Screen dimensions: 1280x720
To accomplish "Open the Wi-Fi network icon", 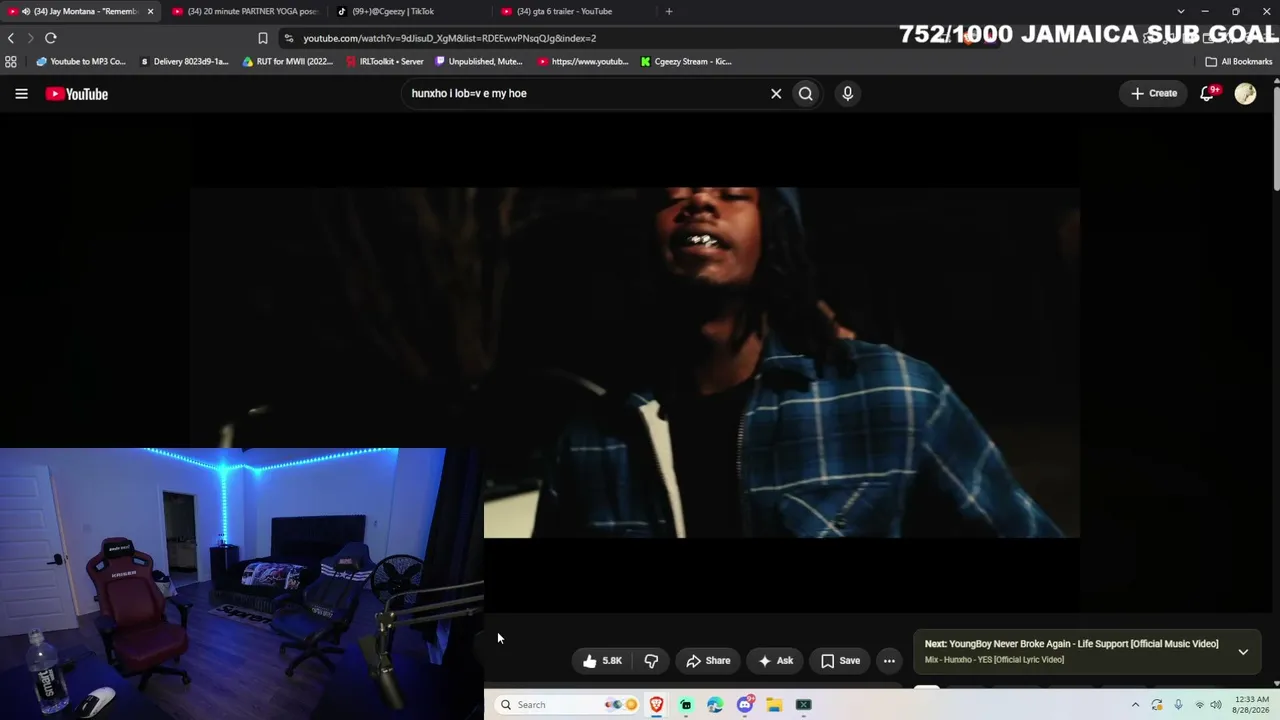I will click(x=1200, y=705).
